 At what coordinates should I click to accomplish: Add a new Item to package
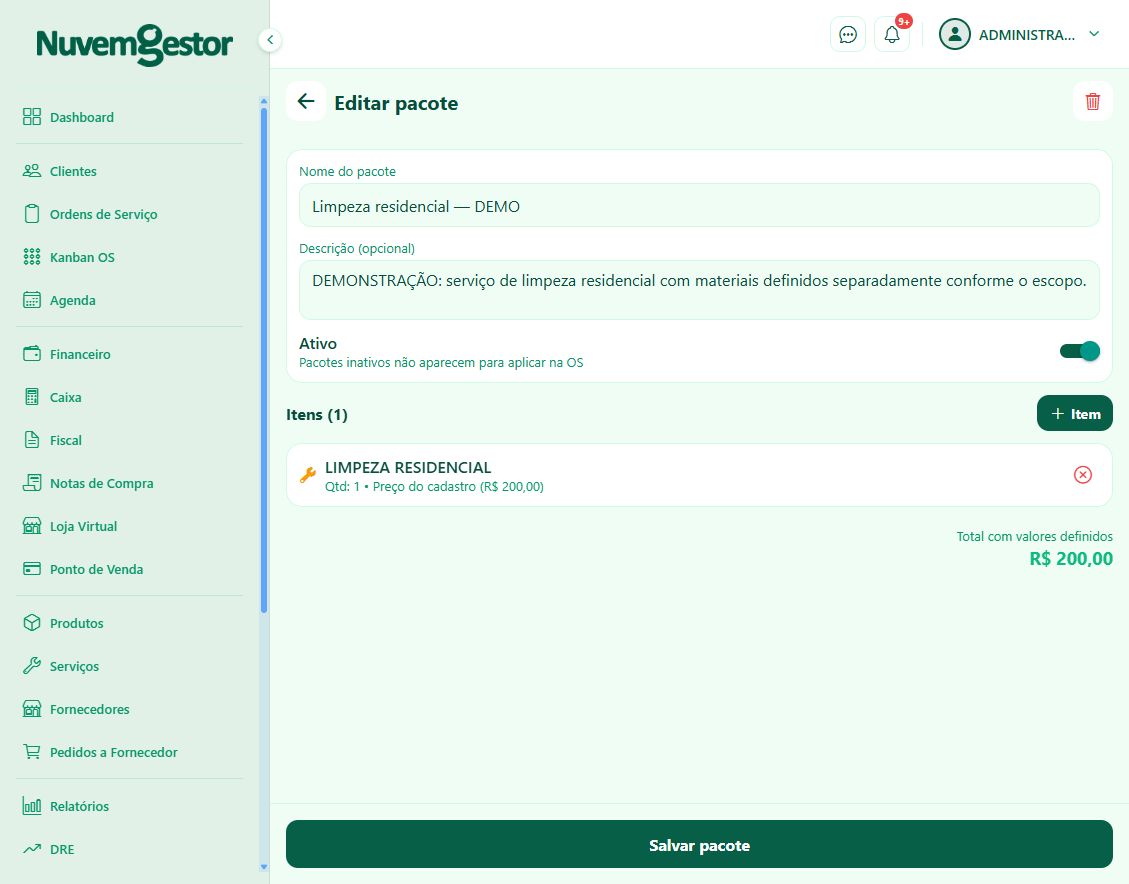(x=1074, y=413)
